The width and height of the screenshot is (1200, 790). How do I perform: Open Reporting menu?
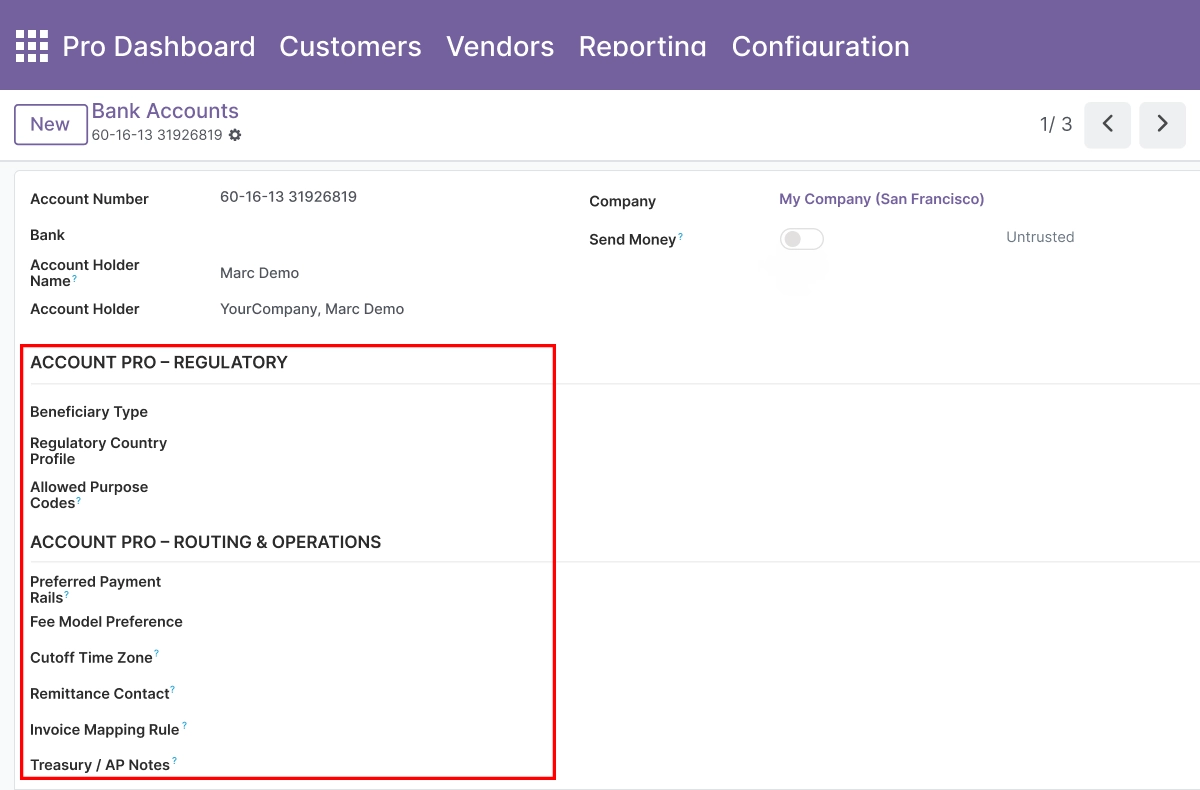[x=643, y=46]
